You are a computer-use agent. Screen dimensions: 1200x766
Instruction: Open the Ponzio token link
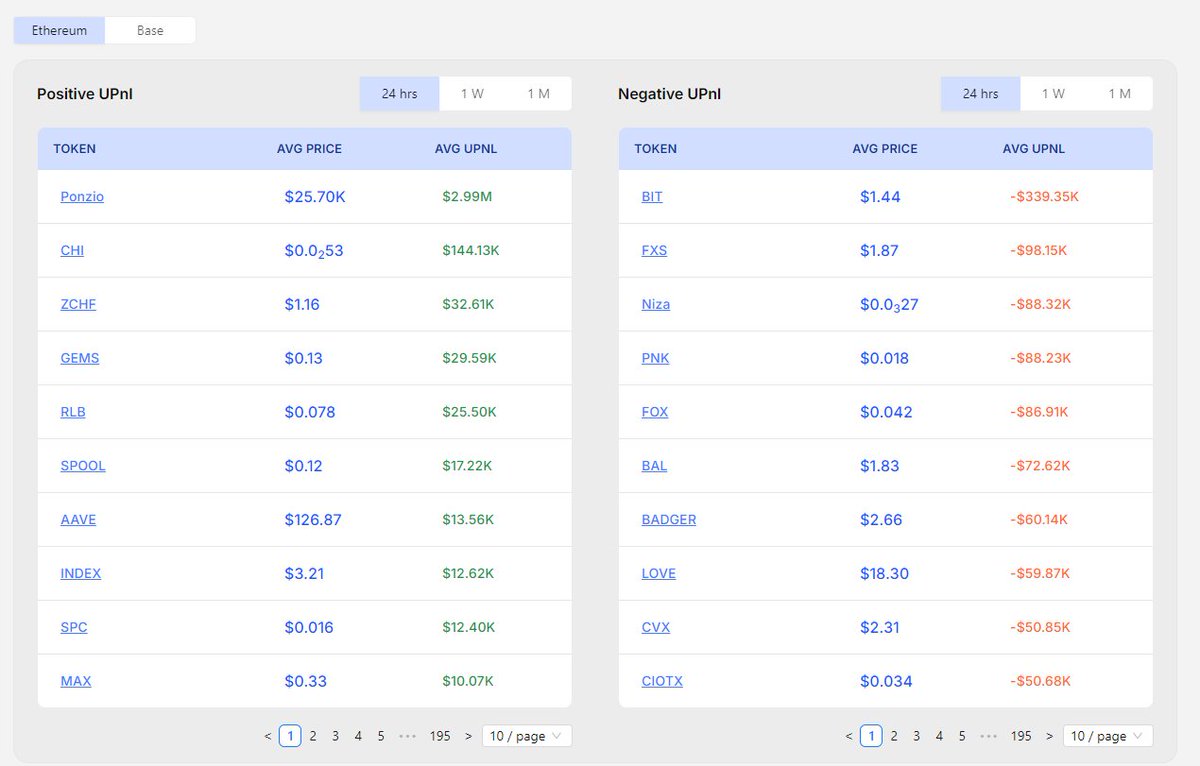82,197
